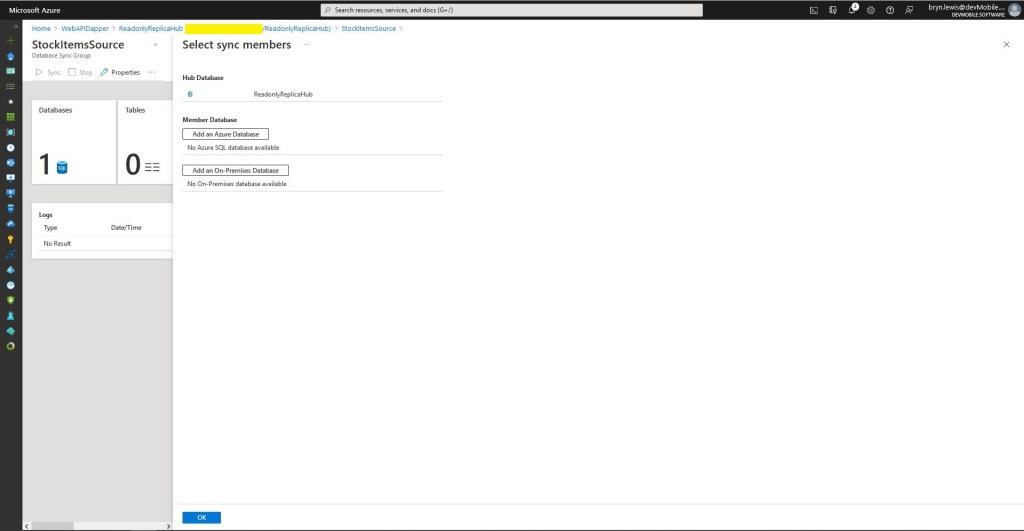The width and height of the screenshot is (1024, 531).
Task: Open the Directories and subscriptions filter icon
Action: [x=833, y=10]
